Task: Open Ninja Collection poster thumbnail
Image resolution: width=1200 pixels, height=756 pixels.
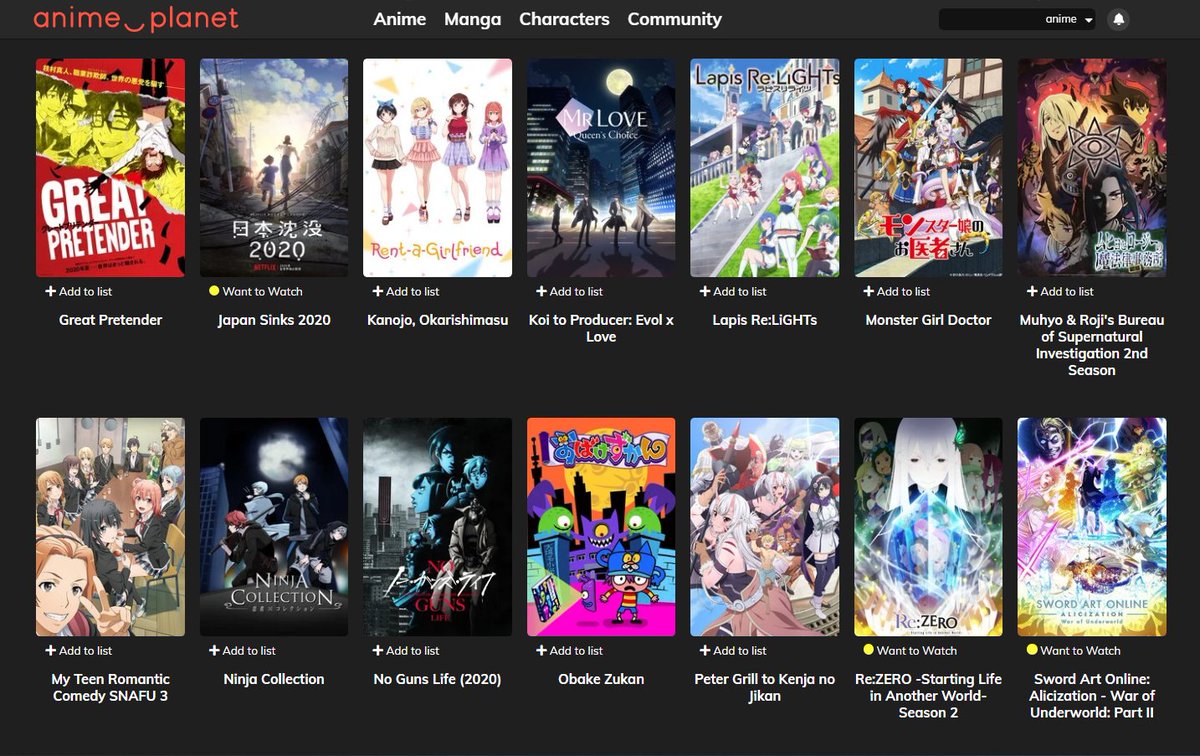Action: [274, 527]
